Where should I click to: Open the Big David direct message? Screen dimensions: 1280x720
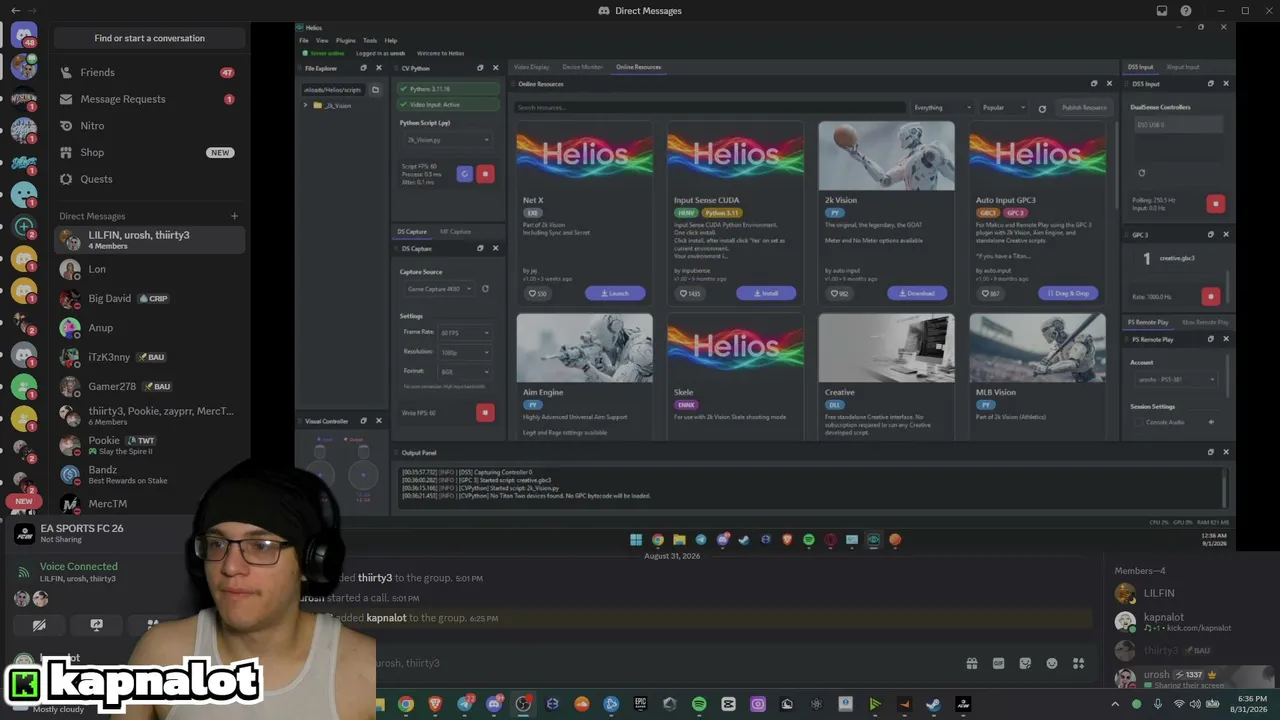[149, 298]
